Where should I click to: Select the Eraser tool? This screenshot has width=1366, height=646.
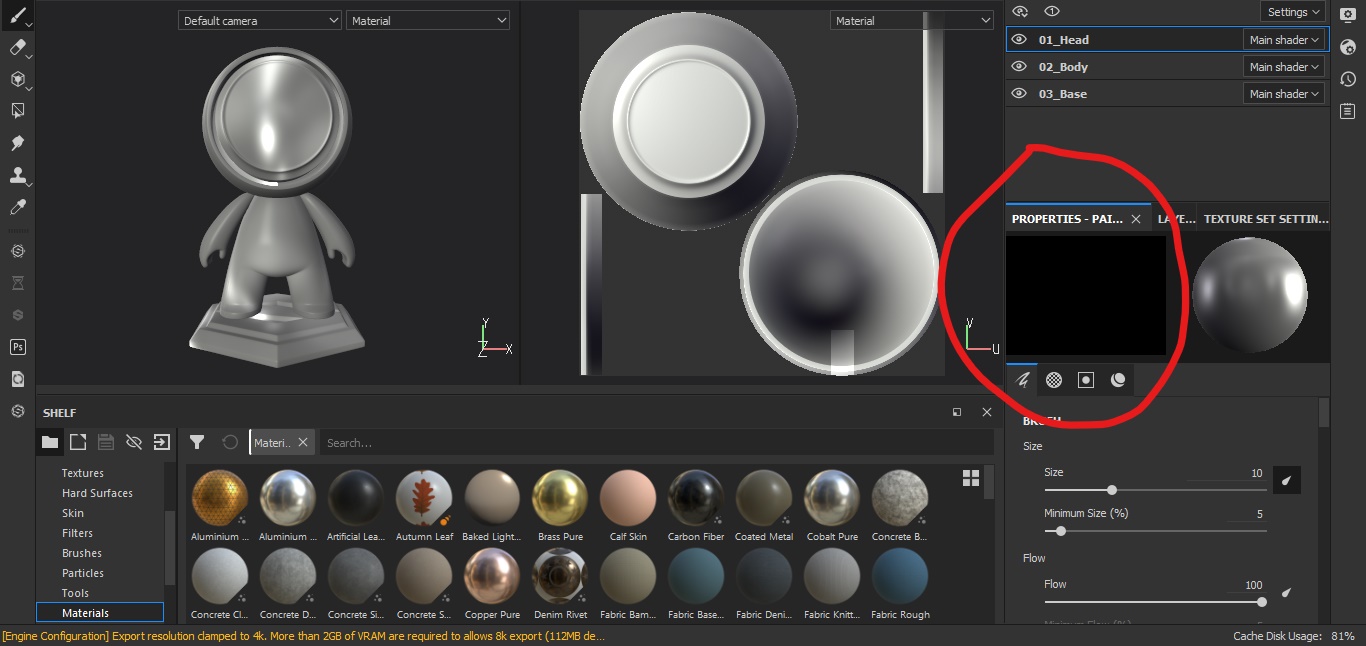click(18, 47)
